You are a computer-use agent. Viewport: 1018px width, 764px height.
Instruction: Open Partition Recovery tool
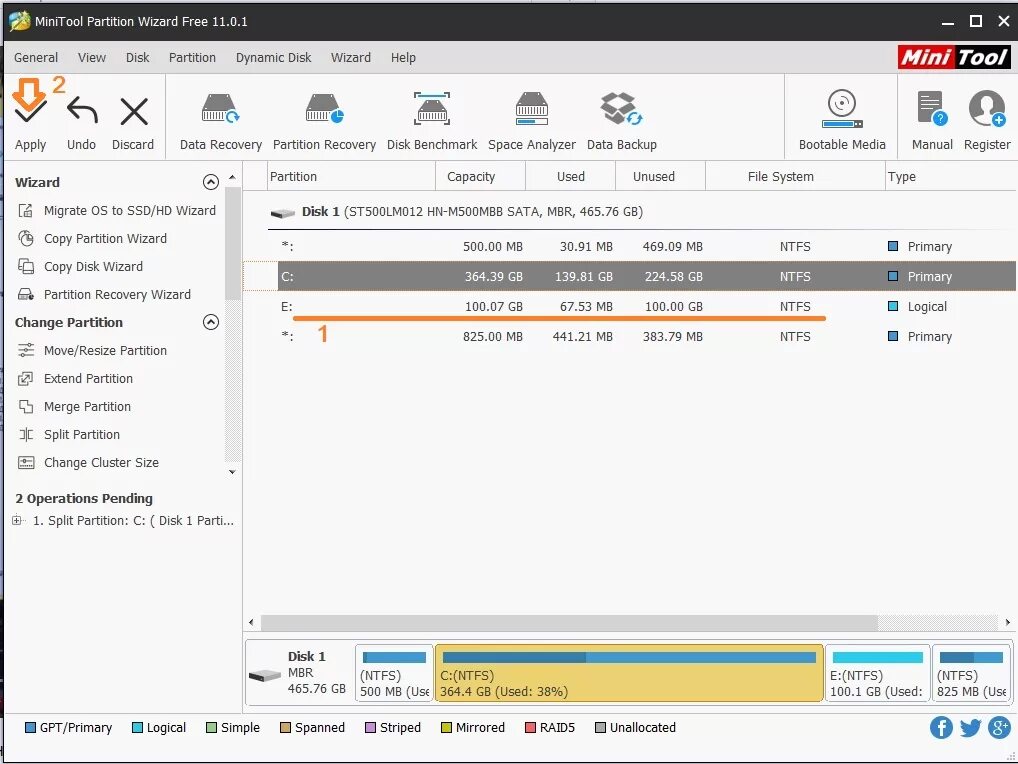(x=324, y=122)
